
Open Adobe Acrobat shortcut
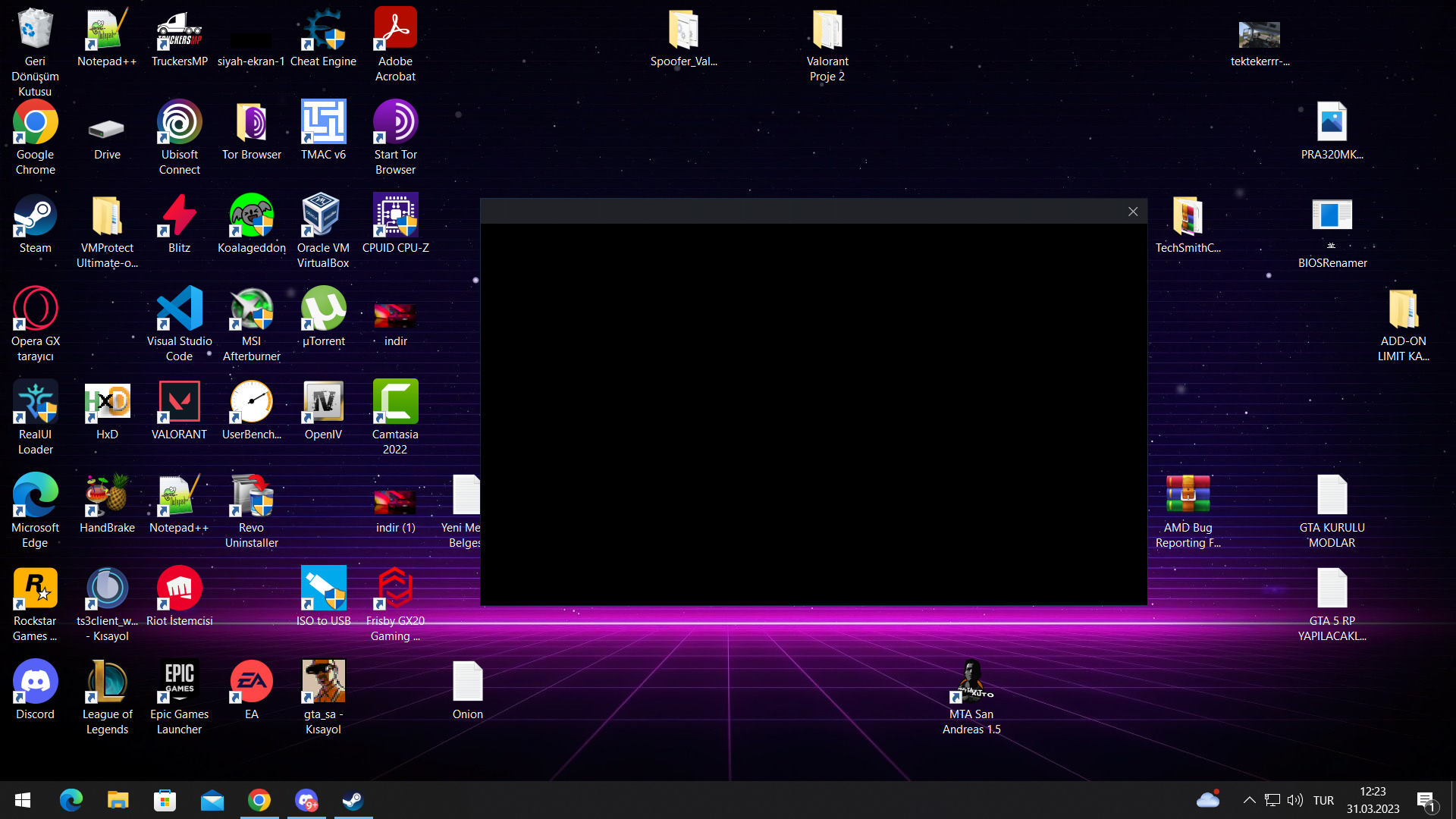[x=395, y=44]
